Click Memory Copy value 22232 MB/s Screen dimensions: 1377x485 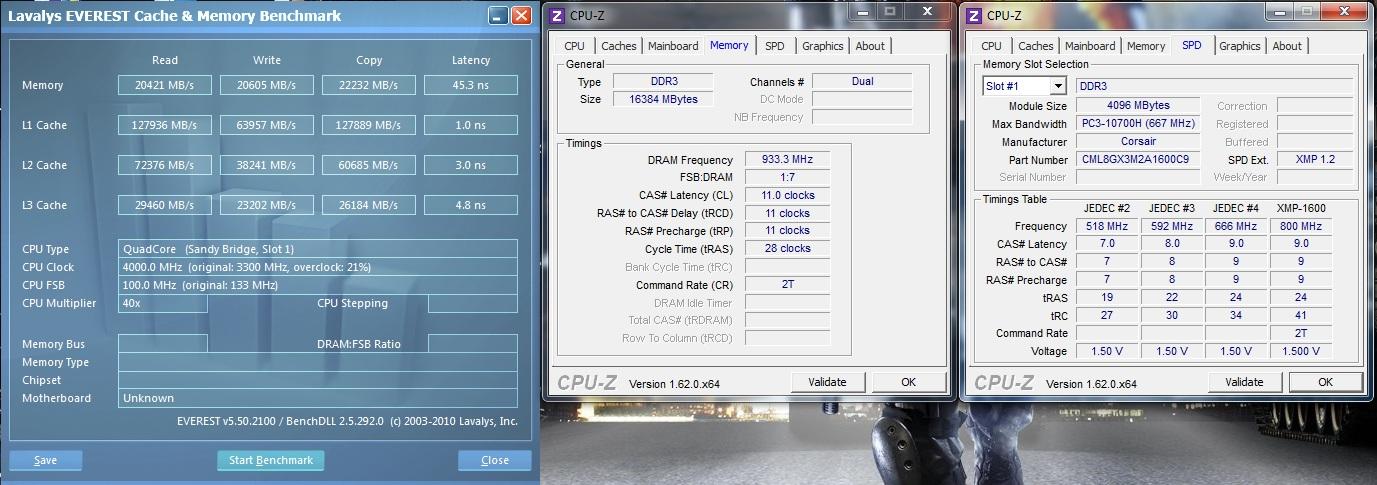click(369, 85)
